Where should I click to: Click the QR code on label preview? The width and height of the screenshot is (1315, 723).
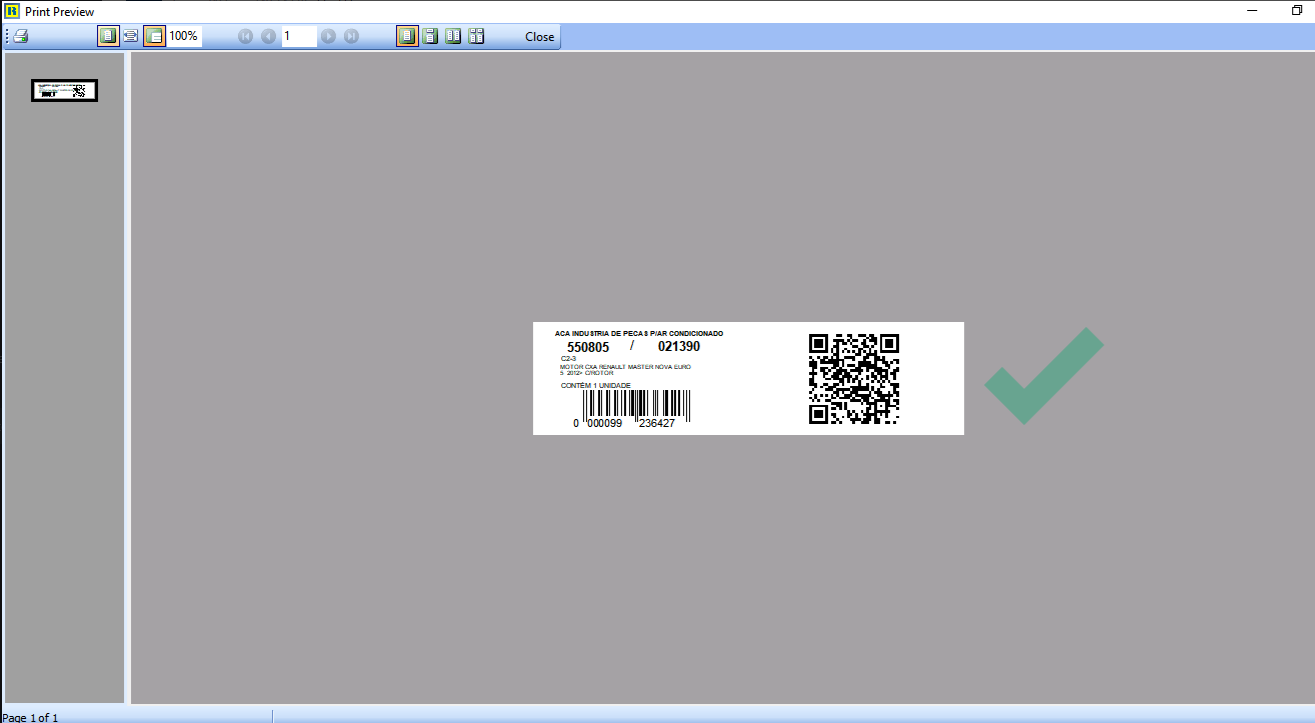pyautogui.click(x=854, y=379)
